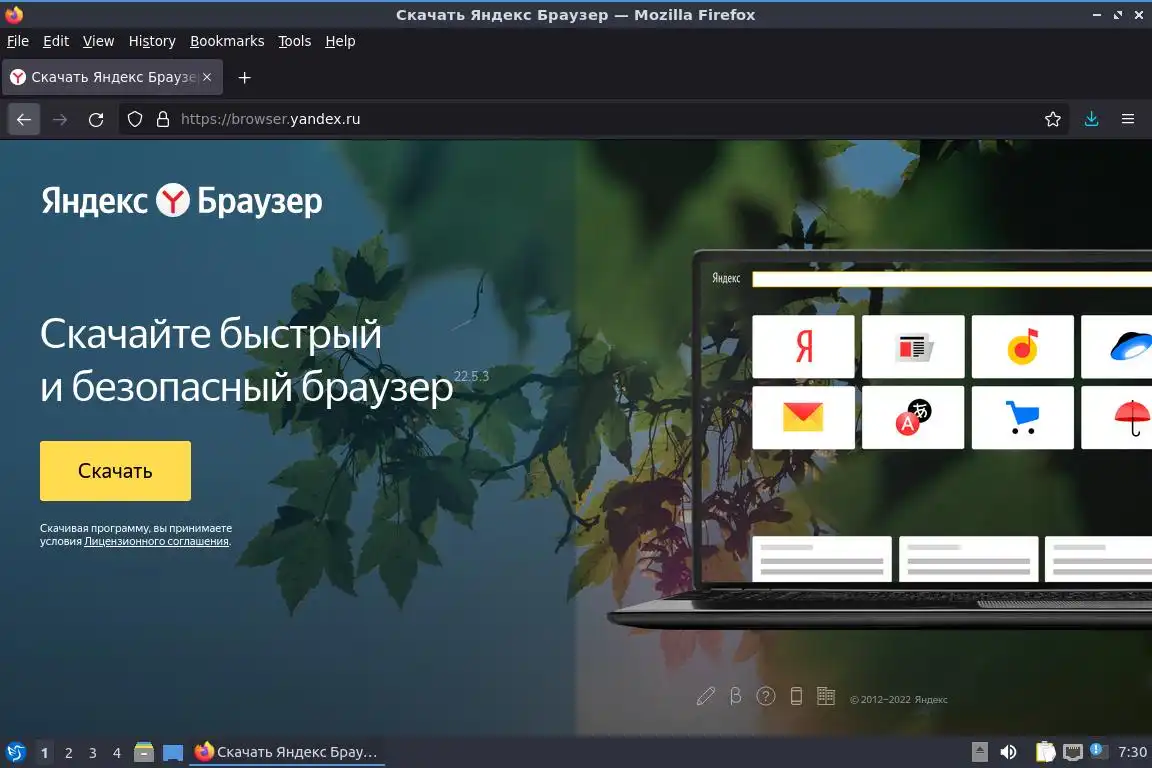Switch to workspace 1 in taskbar
This screenshot has width=1152, height=768.
[x=45, y=753]
